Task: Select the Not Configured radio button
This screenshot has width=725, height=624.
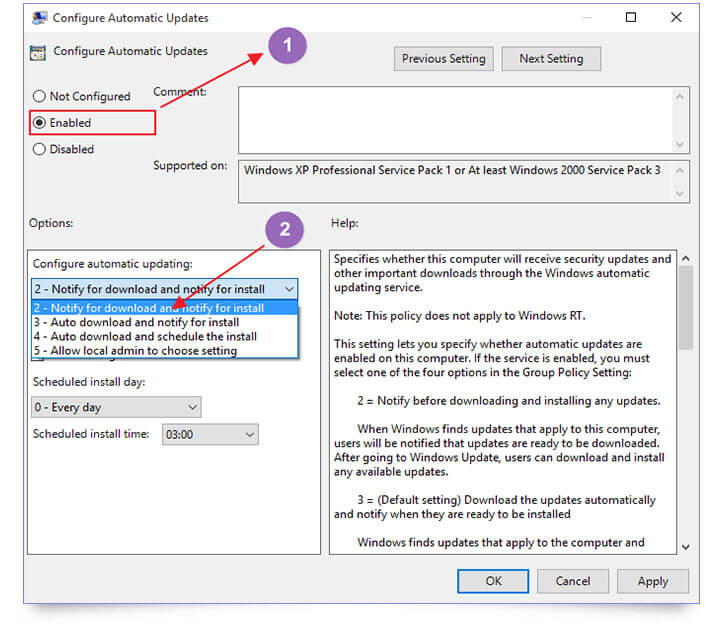Action: tap(39, 96)
